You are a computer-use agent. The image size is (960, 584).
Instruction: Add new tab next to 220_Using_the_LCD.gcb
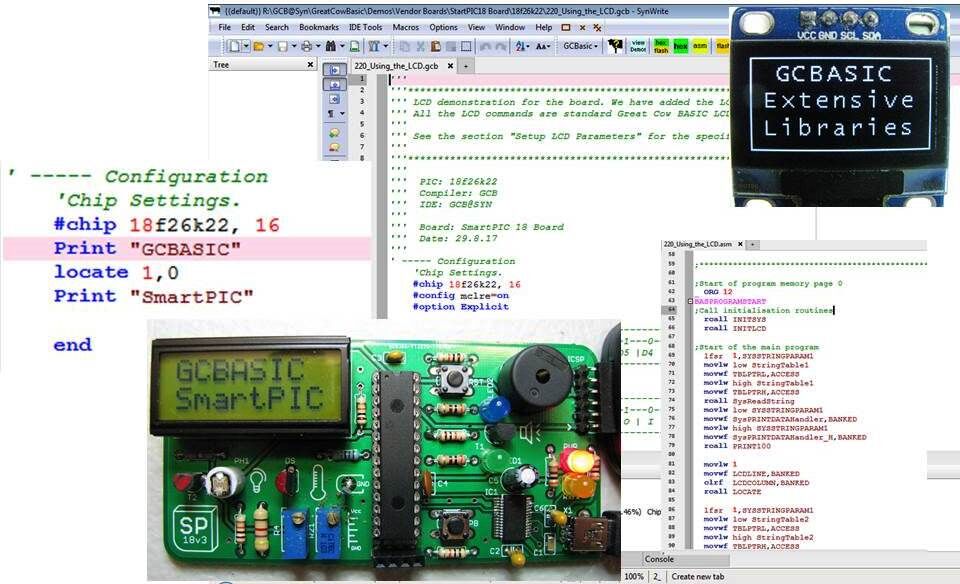click(x=466, y=65)
